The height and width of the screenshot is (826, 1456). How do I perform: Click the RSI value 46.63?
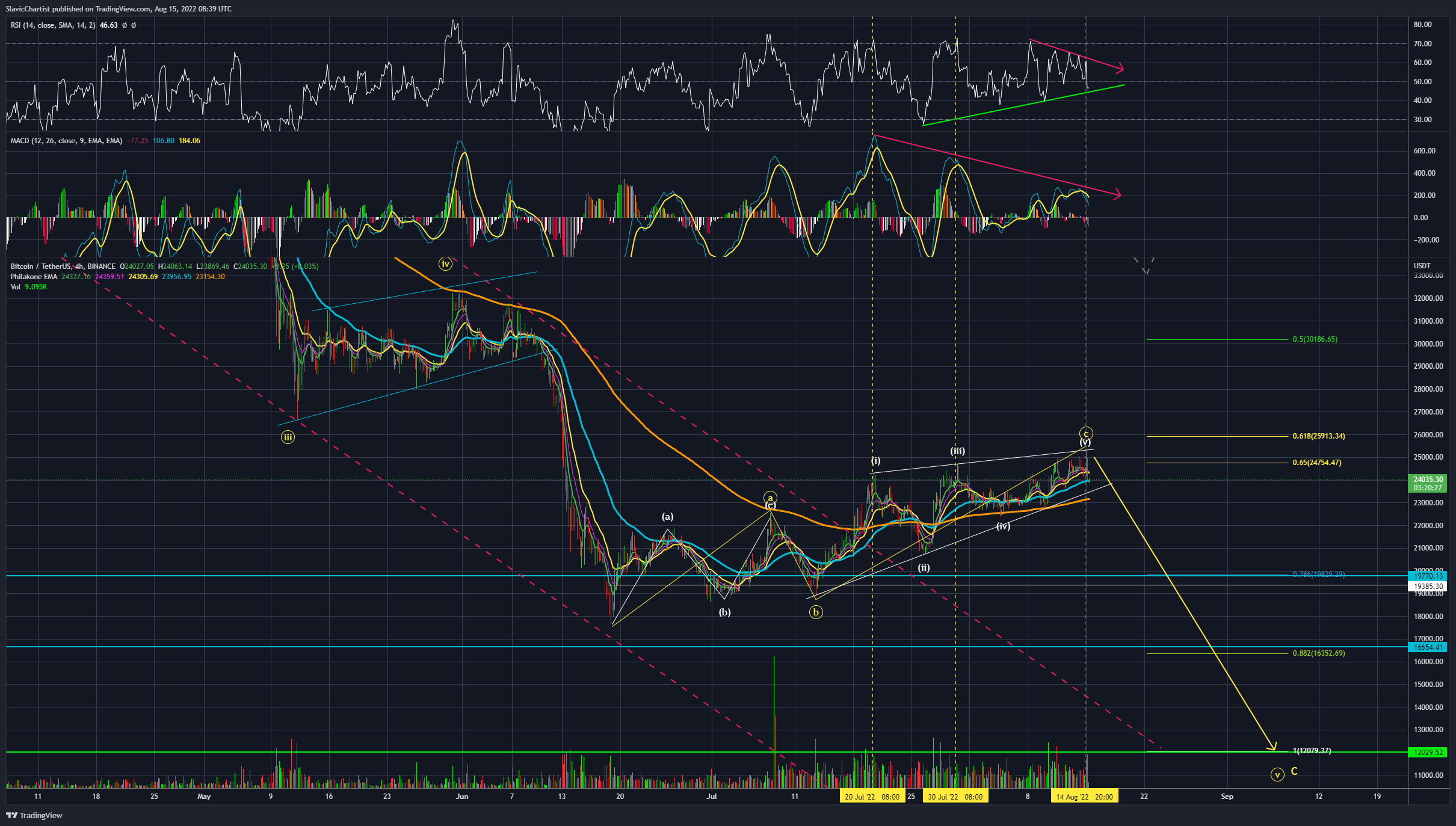pyautogui.click(x=108, y=25)
